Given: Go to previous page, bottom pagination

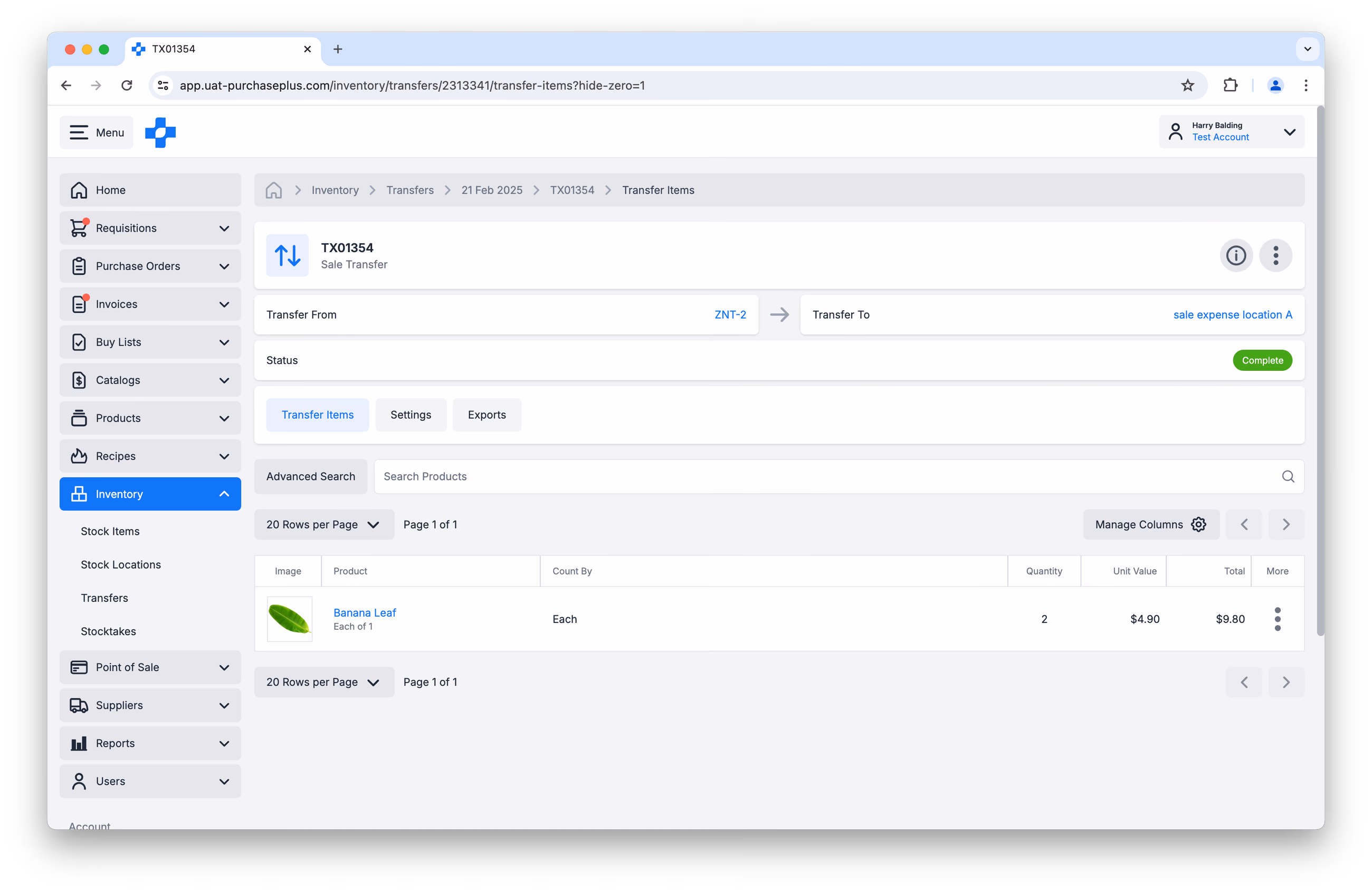Looking at the screenshot, I should tap(1243, 682).
